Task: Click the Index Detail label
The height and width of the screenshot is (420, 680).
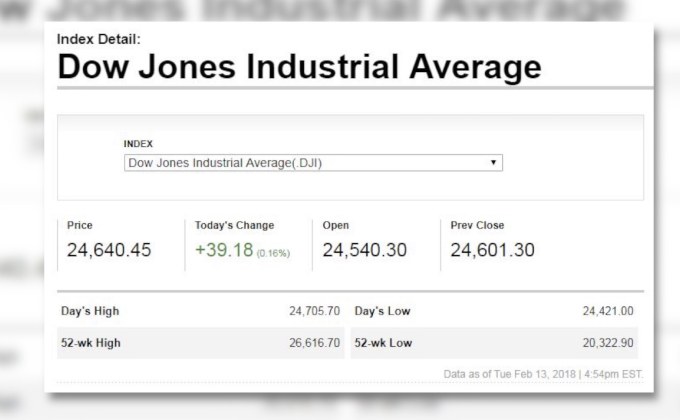Action: click(x=98, y=39)
